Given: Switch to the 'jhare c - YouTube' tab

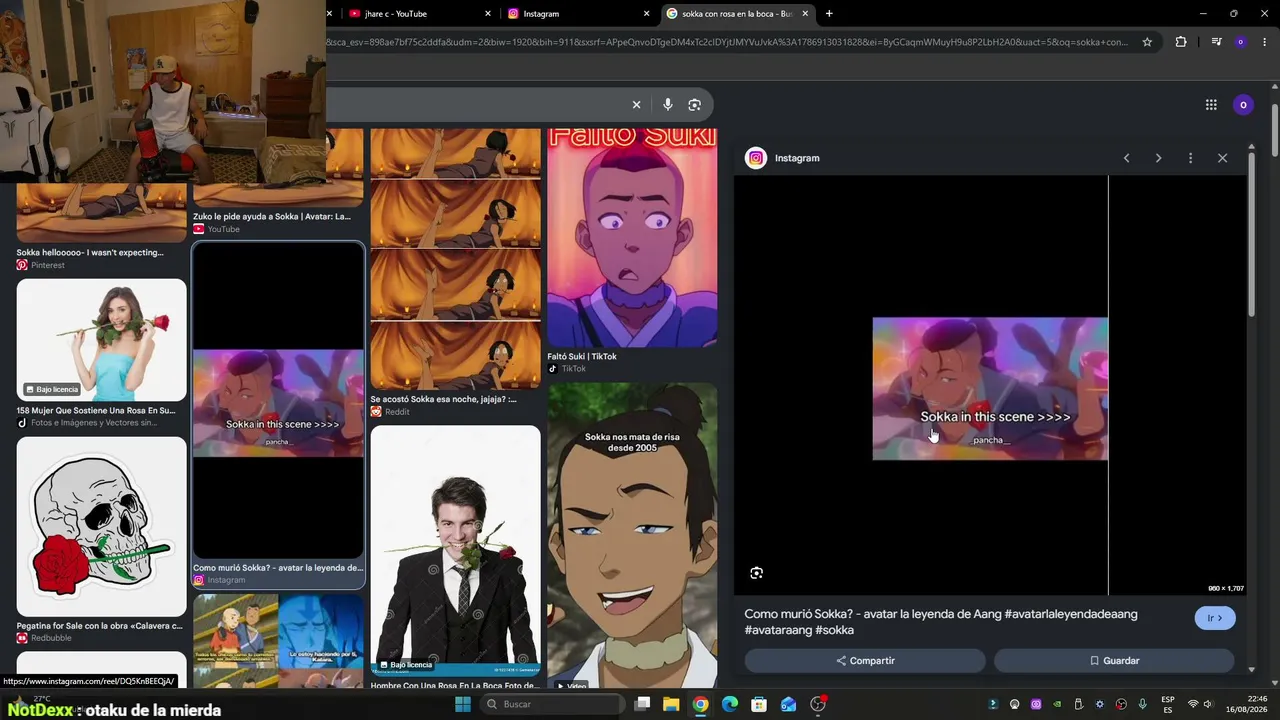Looking at the screenshot, I should [418, 14].
